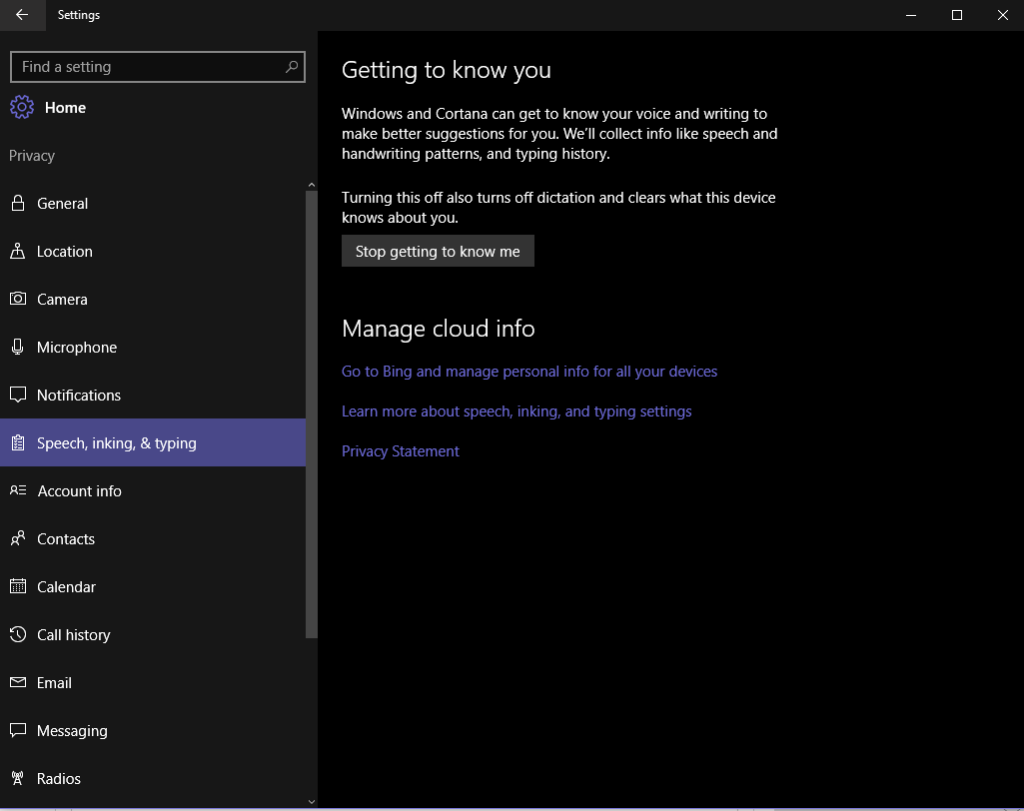This screenshot has height=811, width=1024.
Task: Click the Radios antenna icon
Action: (17, 779)
